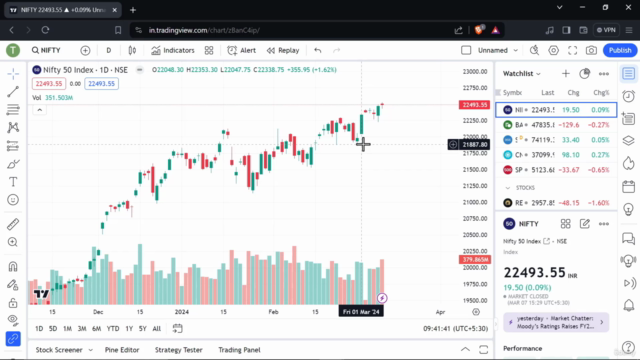Viewport: 640px width, 360px height.
Task: Click the Publish button
Action: pos(620,50)
